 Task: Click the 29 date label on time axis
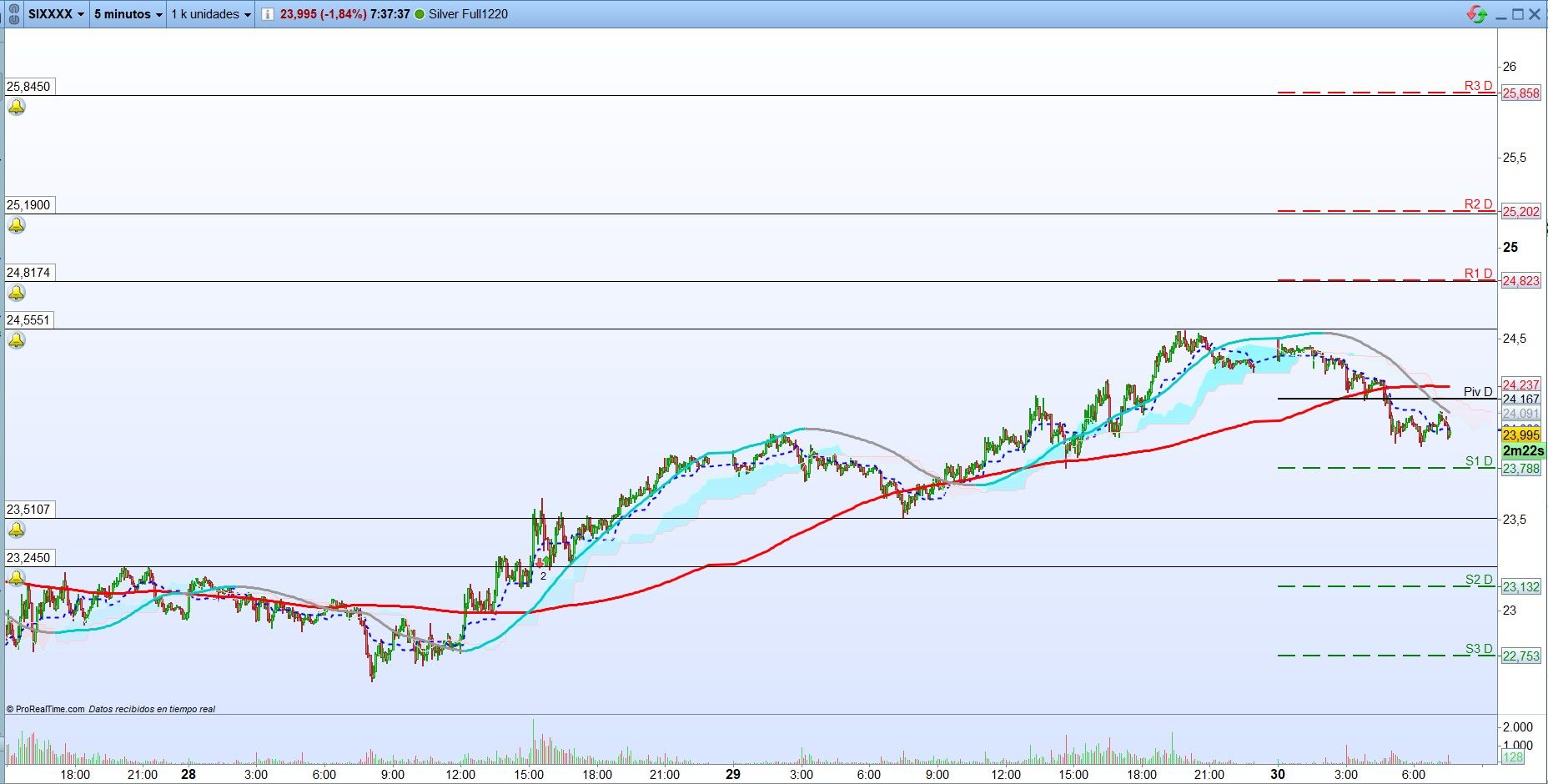pos(732,774)
